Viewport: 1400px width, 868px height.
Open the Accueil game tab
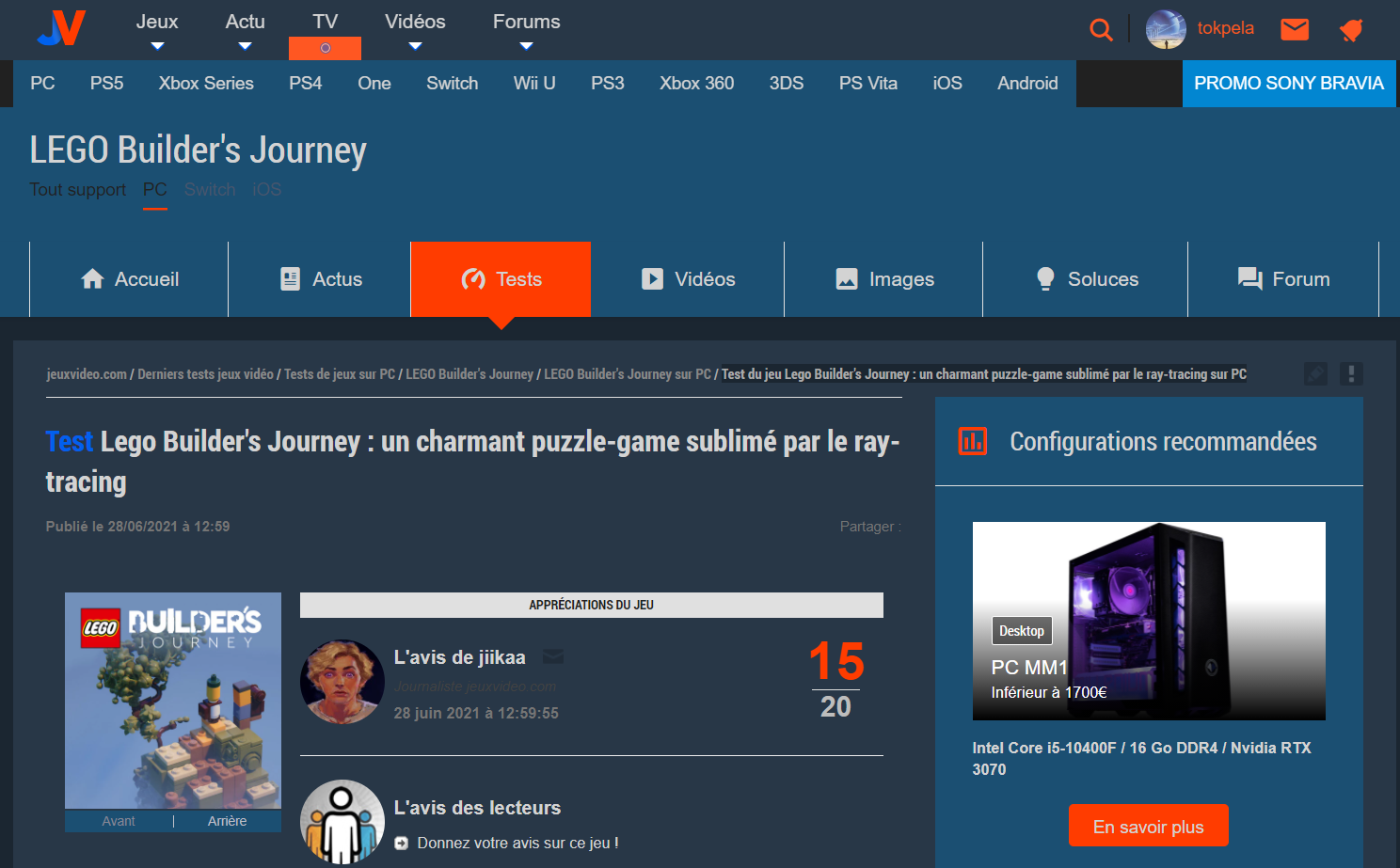click(129, 279)
